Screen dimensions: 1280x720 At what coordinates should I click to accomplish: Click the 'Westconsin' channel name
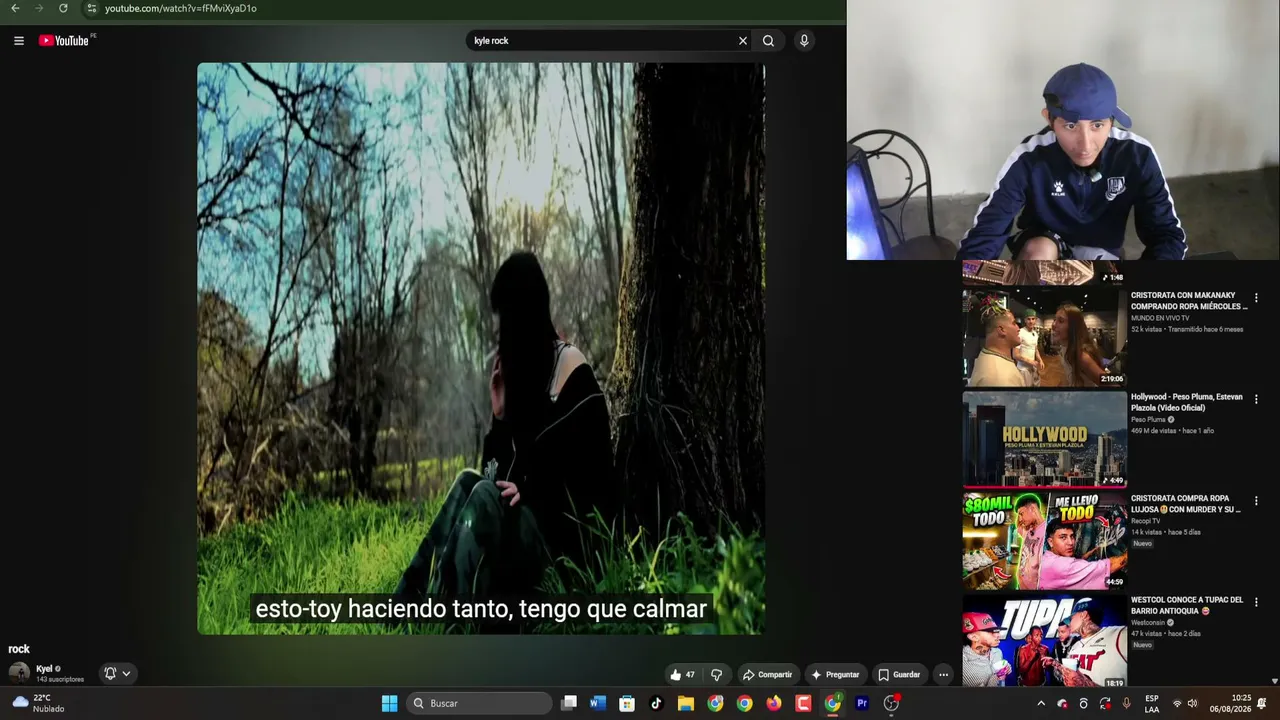1149,622
